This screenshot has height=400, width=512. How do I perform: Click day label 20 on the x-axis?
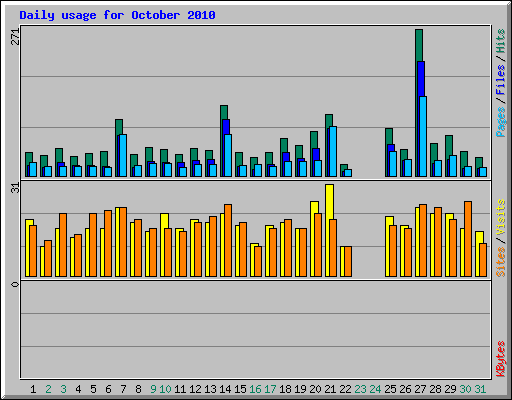[315, 389]
